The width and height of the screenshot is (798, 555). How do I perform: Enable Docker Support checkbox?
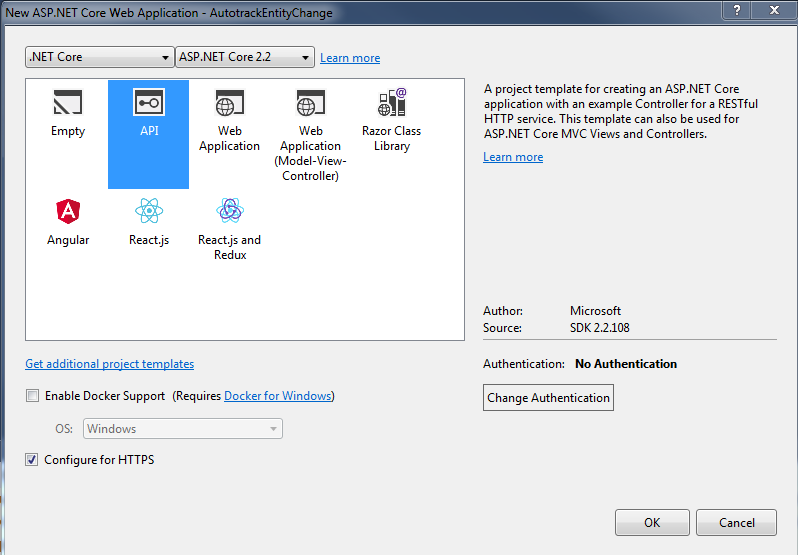32,395
